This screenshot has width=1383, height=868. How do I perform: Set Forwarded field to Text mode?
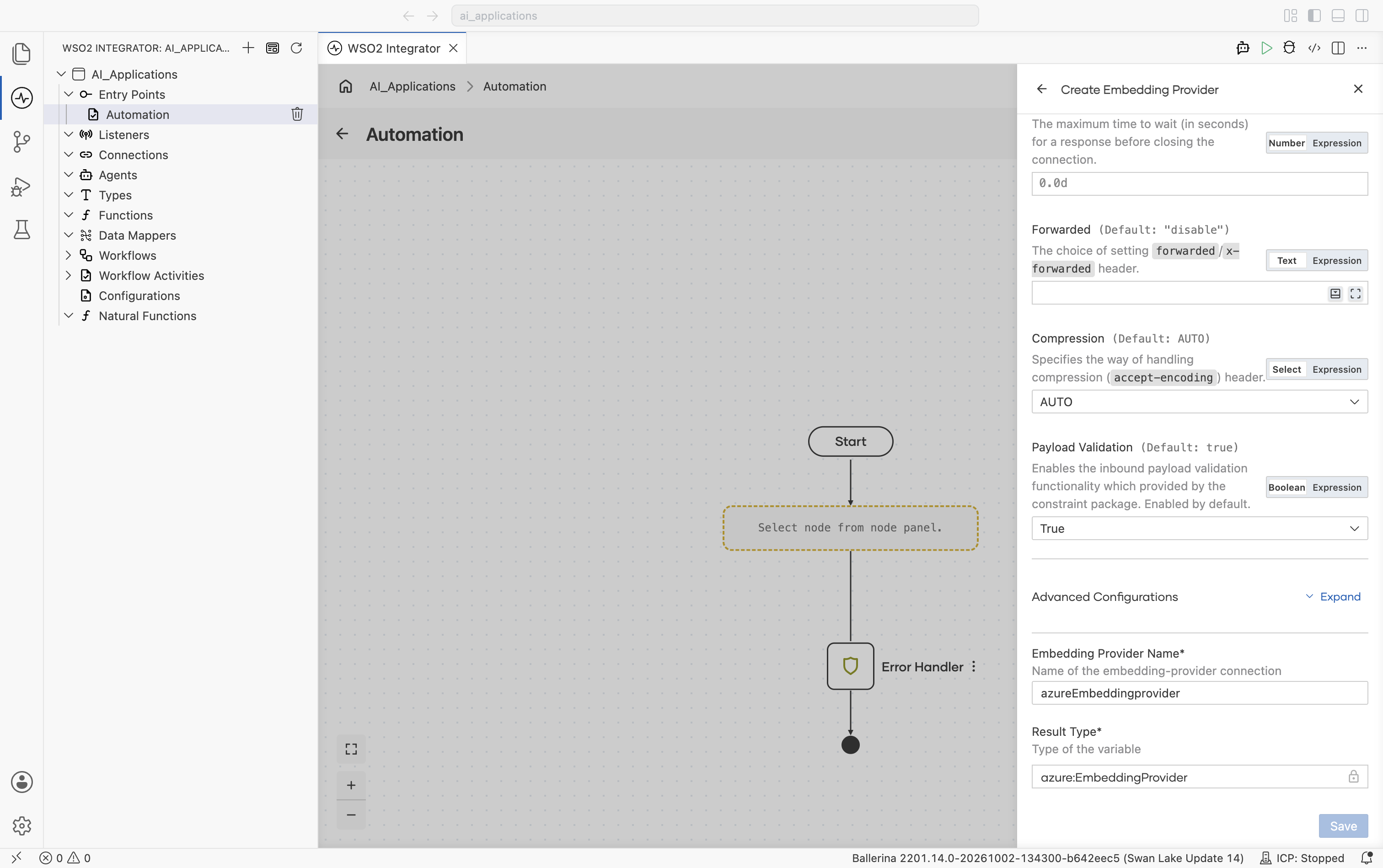(1287, 261)
